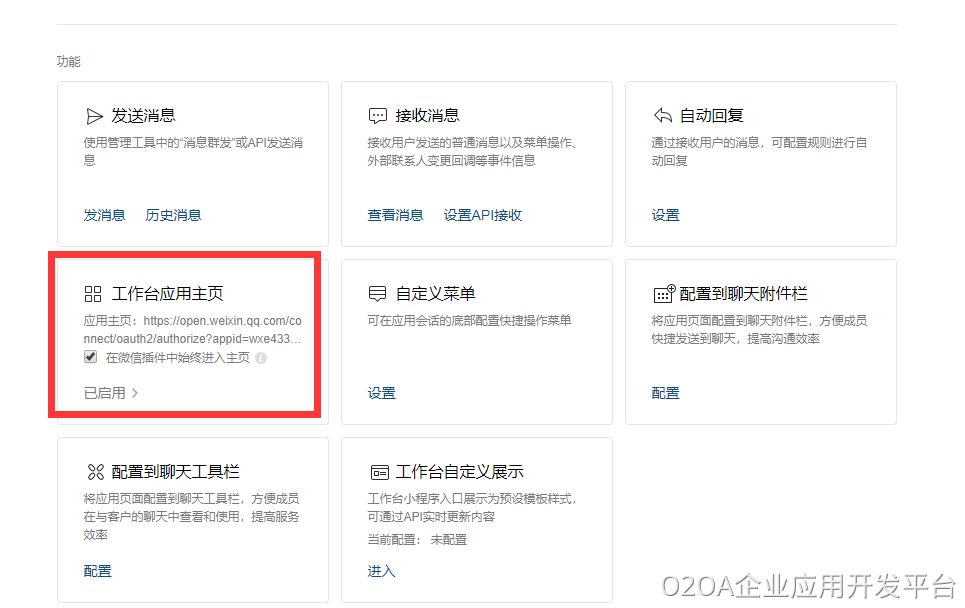Viewport: 965px width, 608px height.
Task: Click the info icon after 在微信插件中始终进入主页
Action: click(261, 358)
